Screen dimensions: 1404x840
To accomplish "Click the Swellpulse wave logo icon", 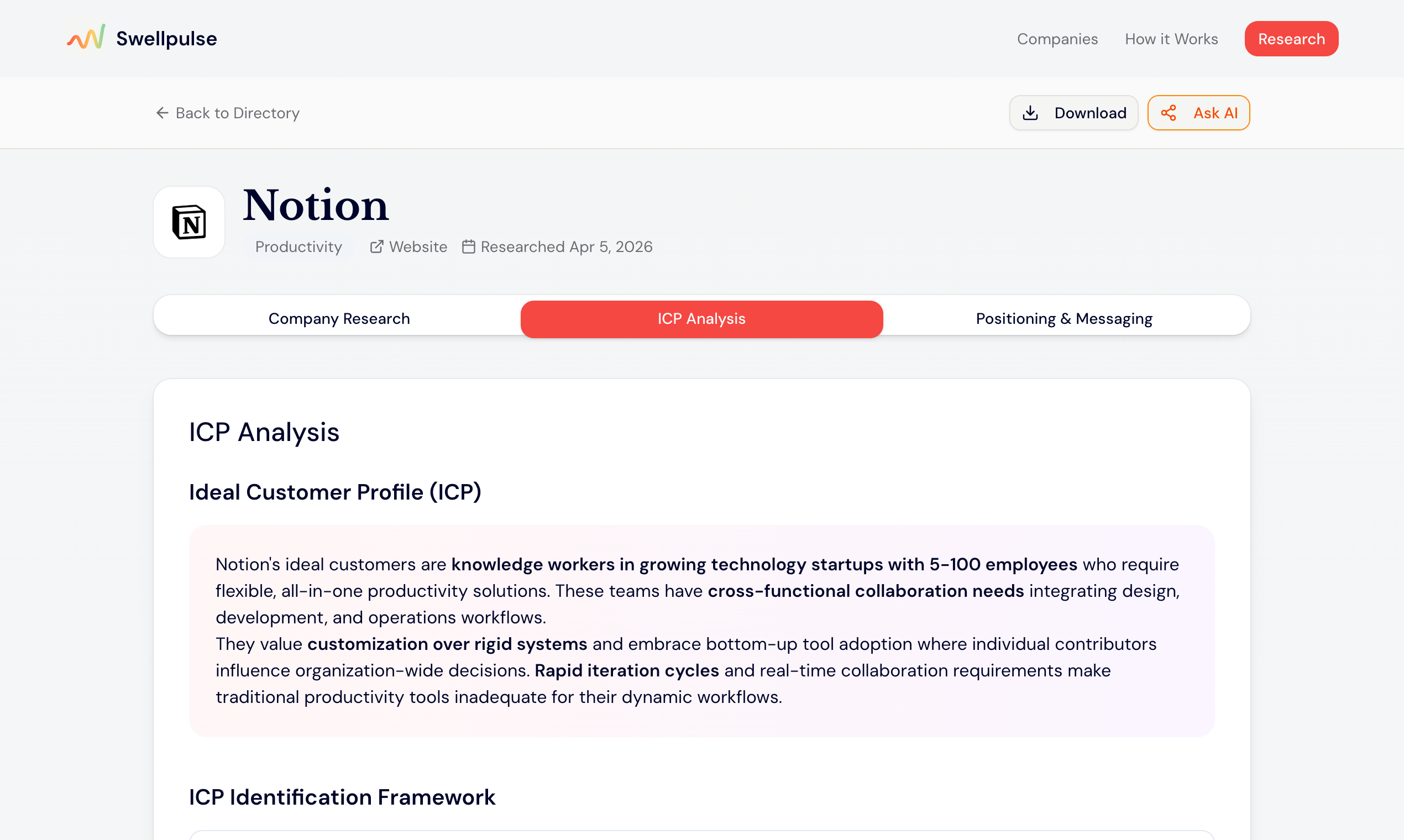I will pos(86,38).
